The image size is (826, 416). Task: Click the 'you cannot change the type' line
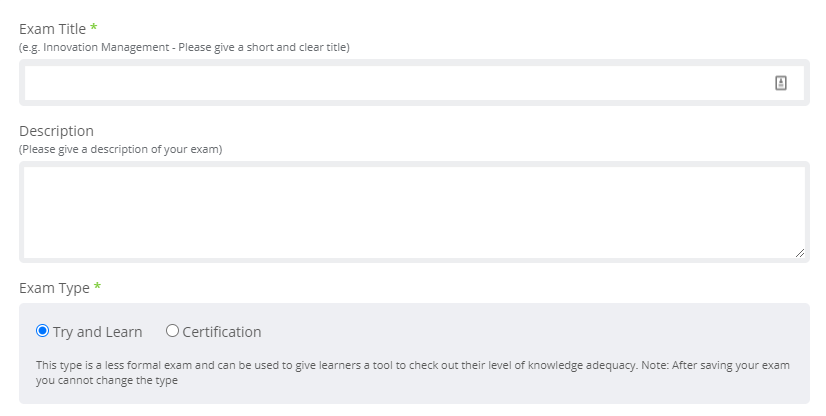coord(107,381)
